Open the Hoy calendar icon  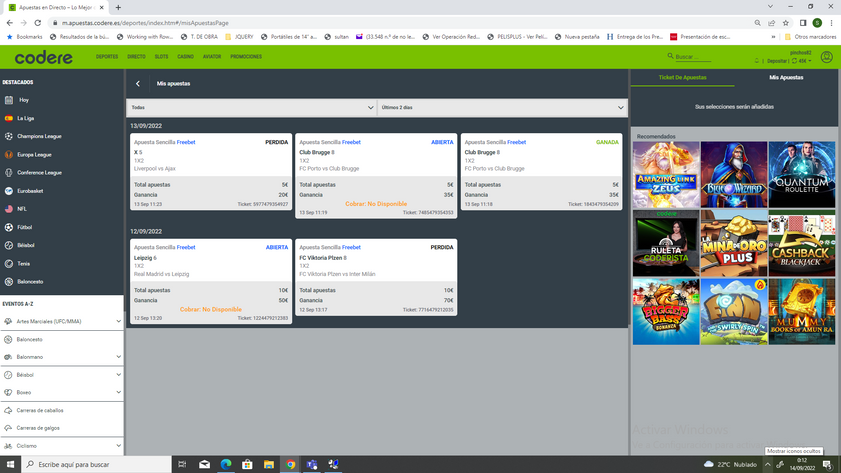(9, 100)
